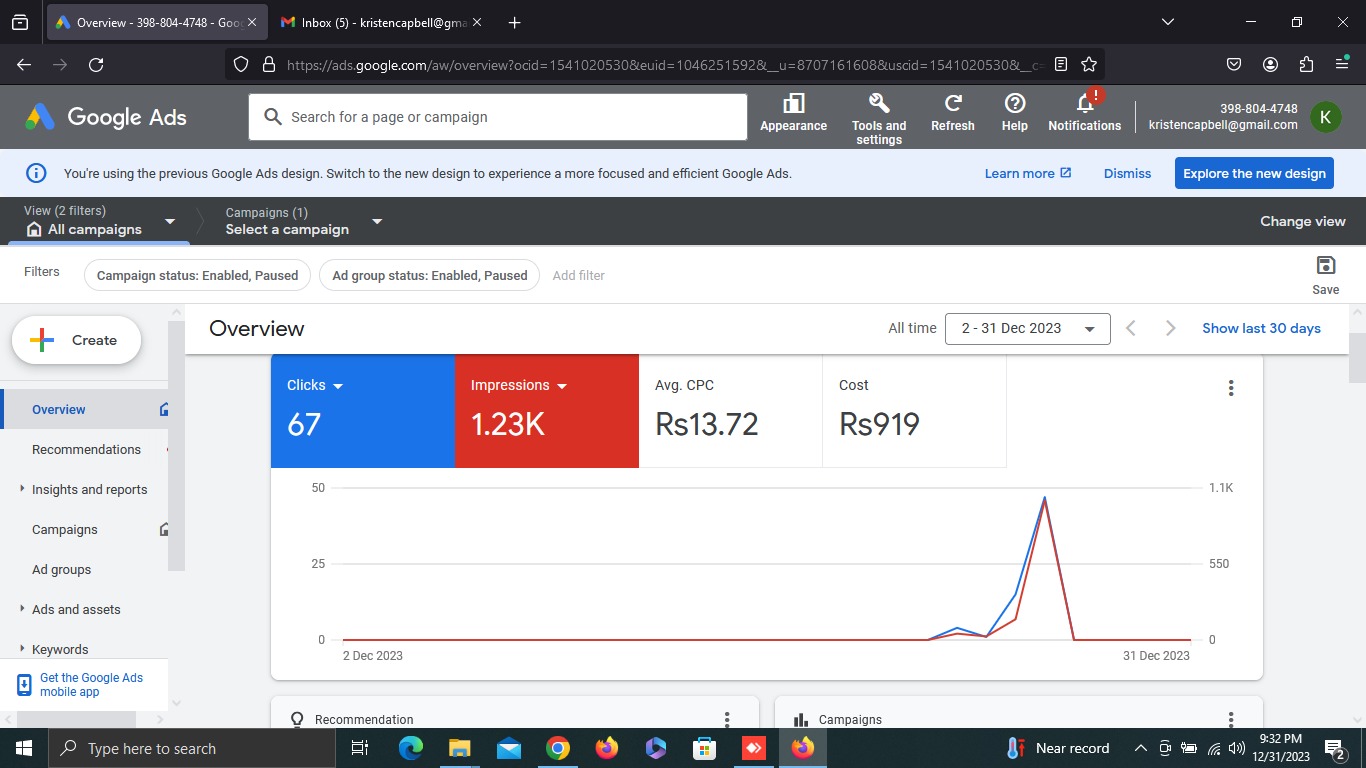Bookmark this page with the star icon

tap(1089, 64)
